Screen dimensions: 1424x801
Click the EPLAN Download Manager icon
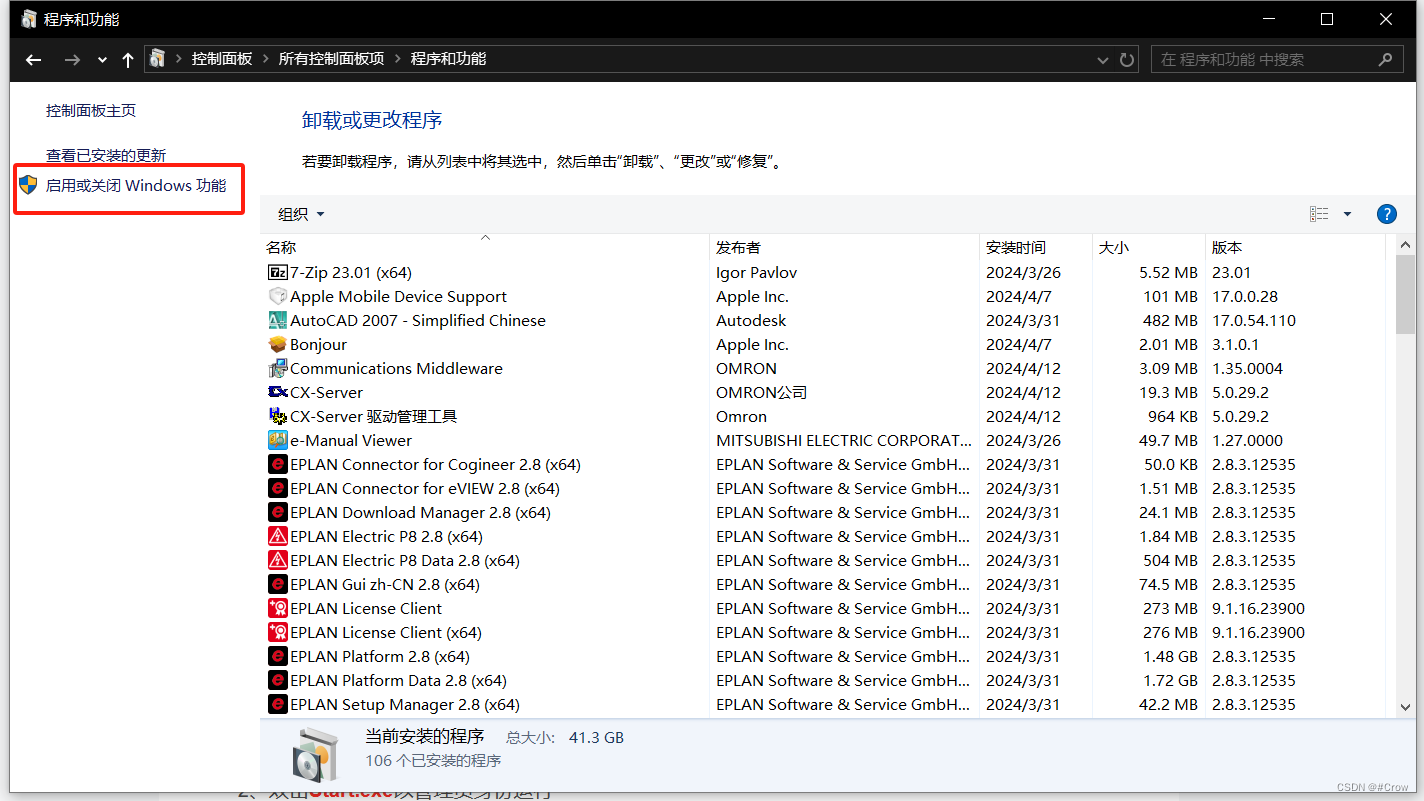278,512
